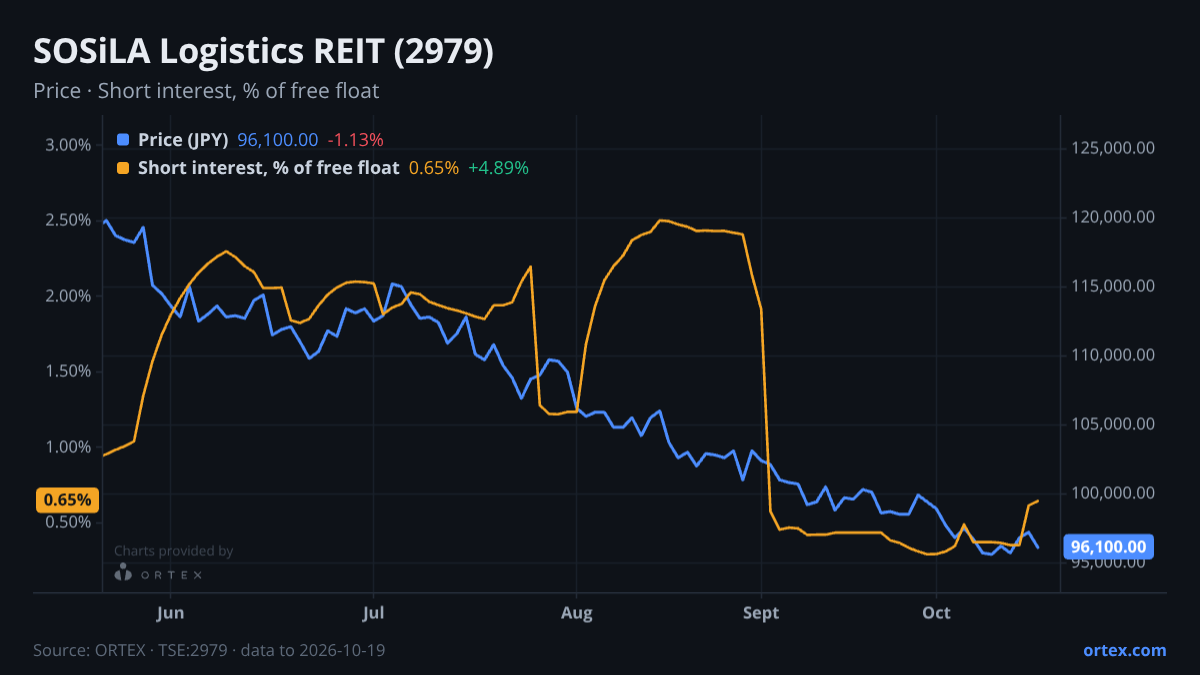Click the Jun label on the time axis

coord(171,611)
